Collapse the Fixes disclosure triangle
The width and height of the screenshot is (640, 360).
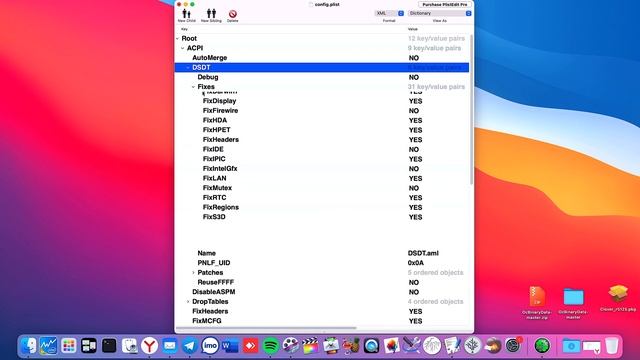pyautogui.click(x=193, y=87)
